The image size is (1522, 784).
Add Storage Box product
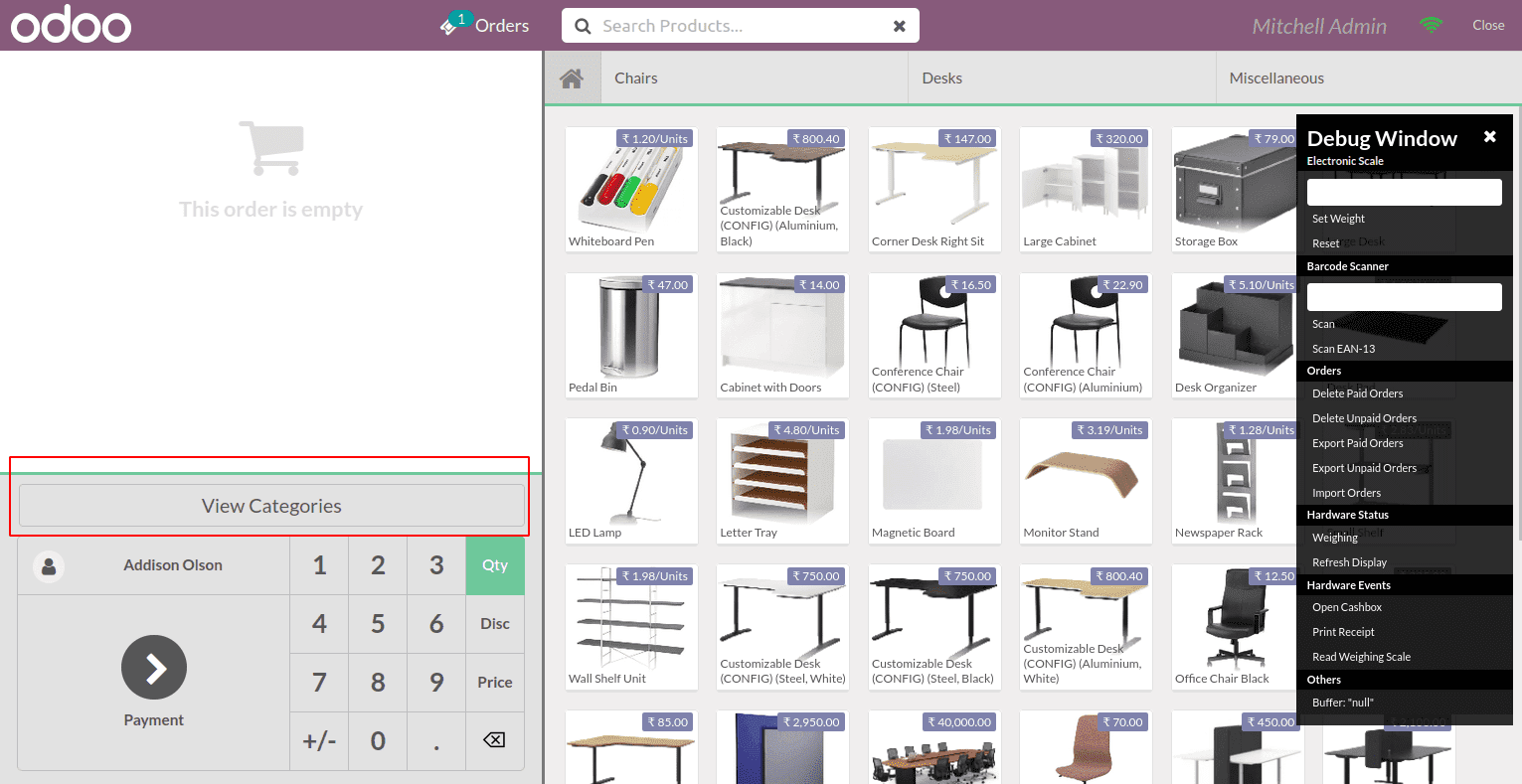1235,189
